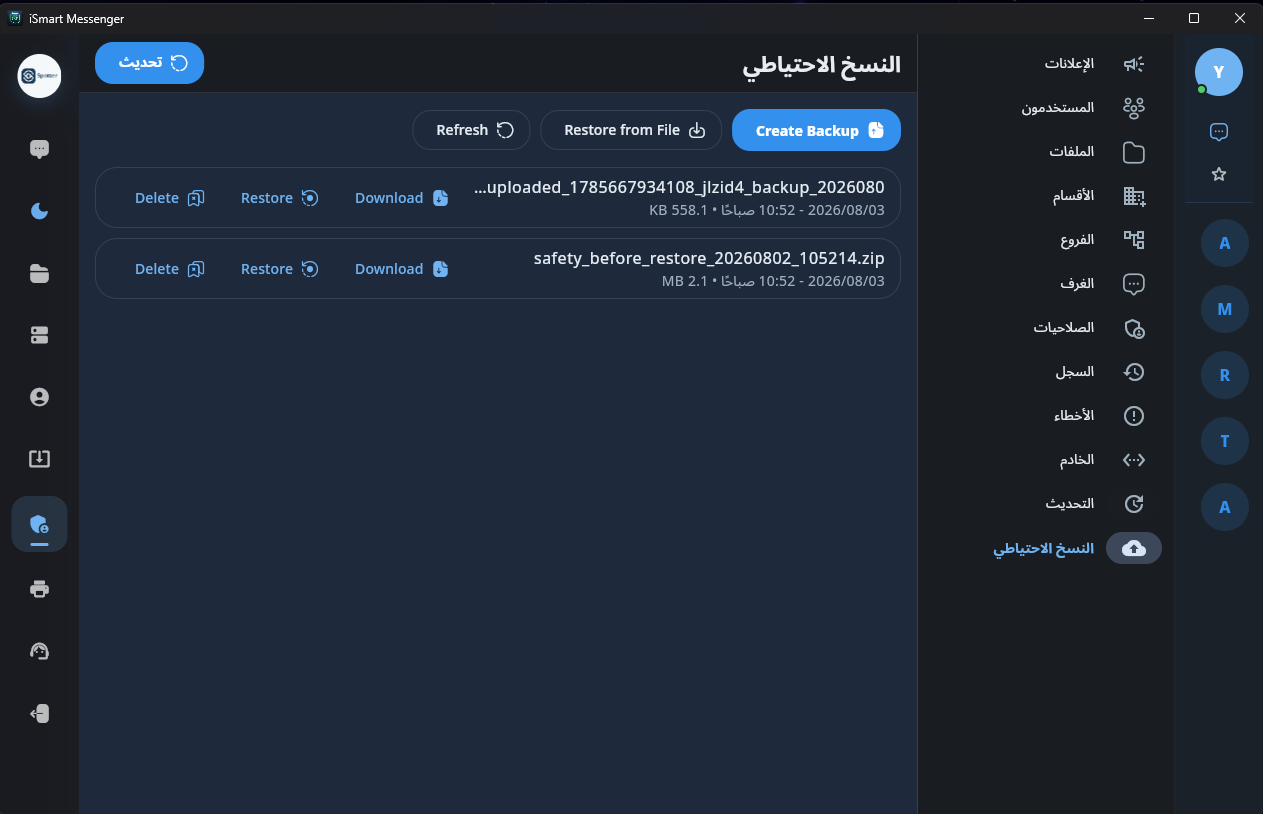Viewport: 1263px width, 814px height.
Task: Click the messages icon under Y avatar
Action: (1218, 131)
